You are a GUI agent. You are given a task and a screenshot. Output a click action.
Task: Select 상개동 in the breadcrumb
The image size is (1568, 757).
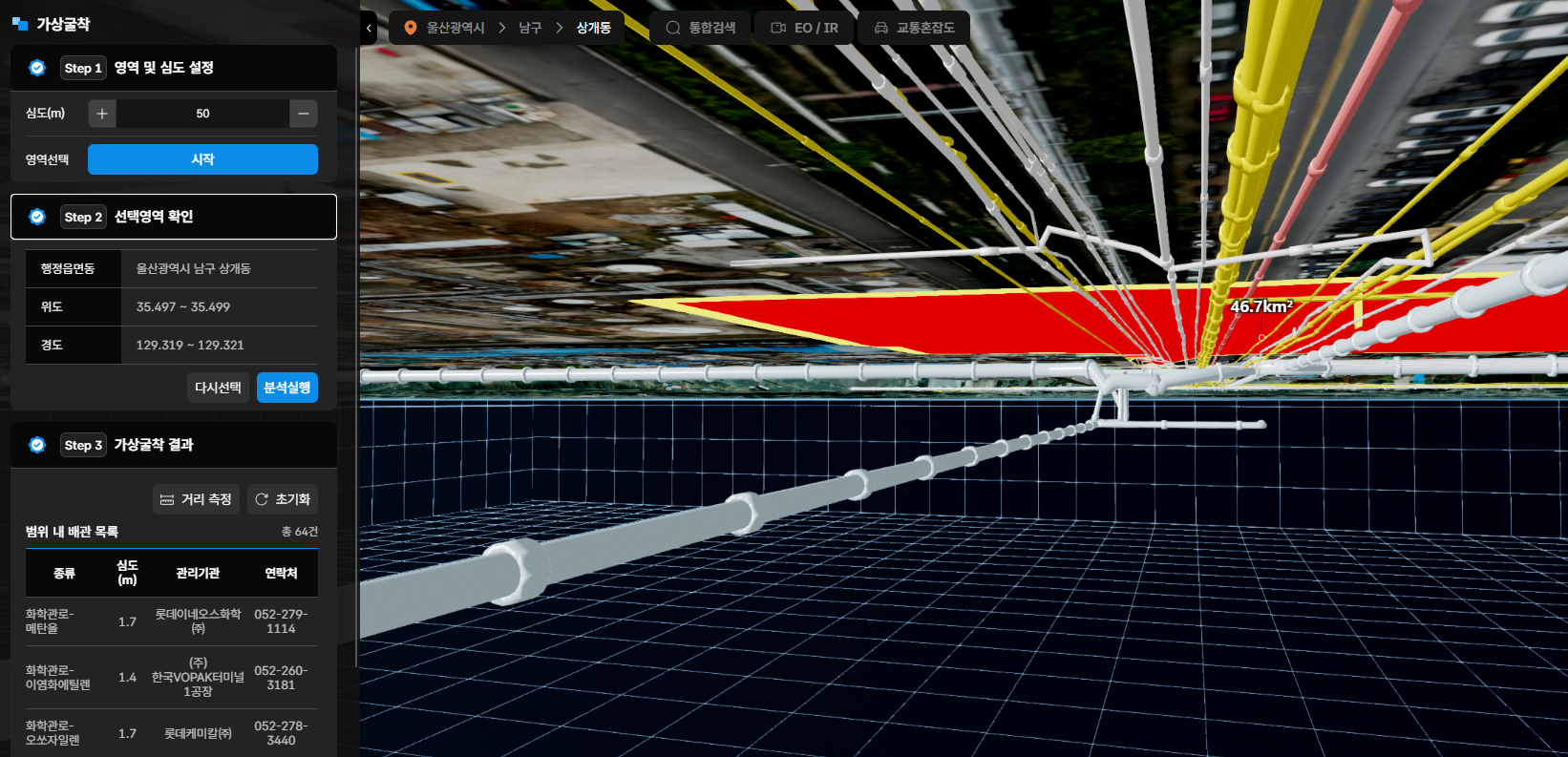593,28
